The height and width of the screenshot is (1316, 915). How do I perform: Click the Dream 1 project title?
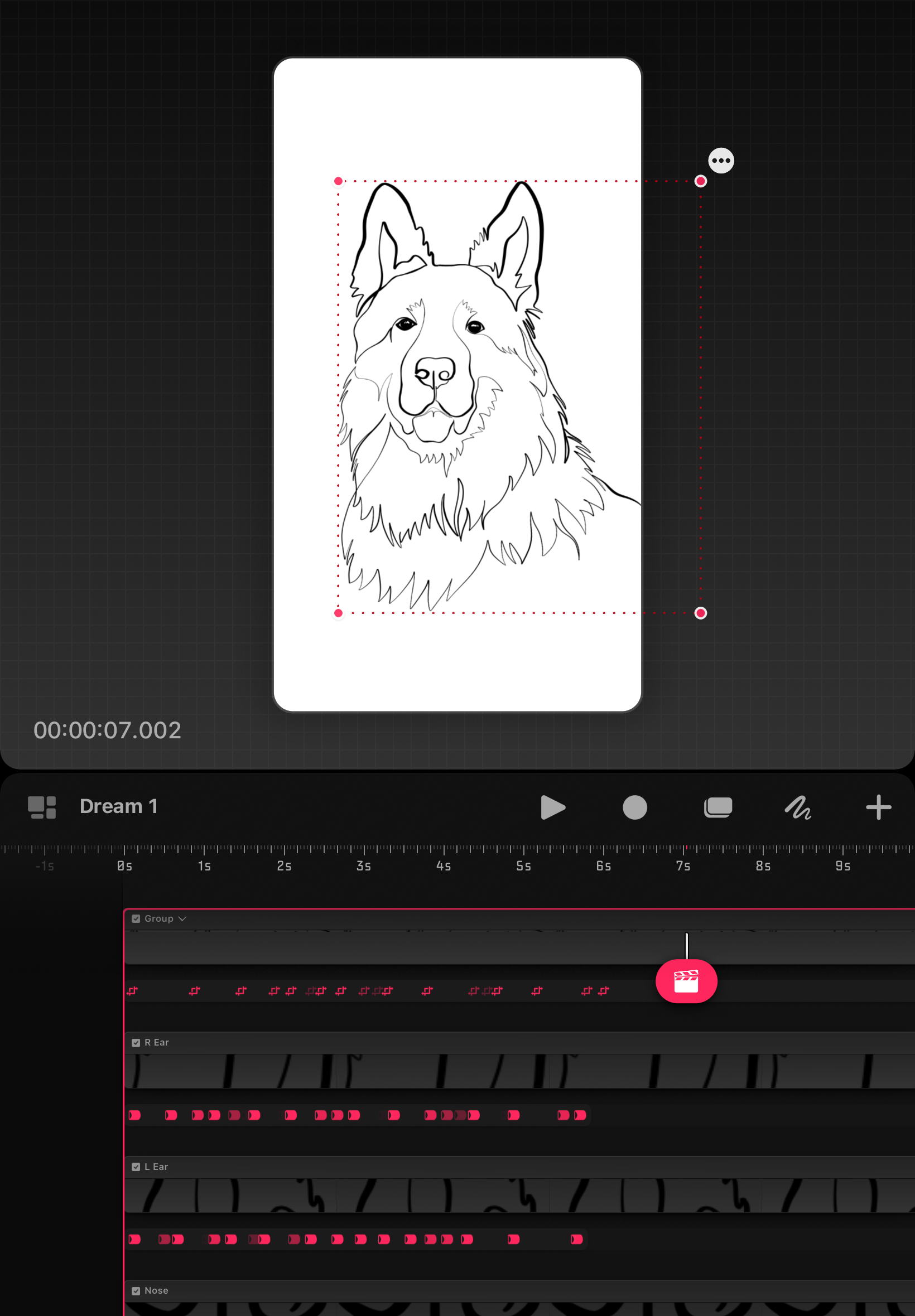click(x=119, y=806)
